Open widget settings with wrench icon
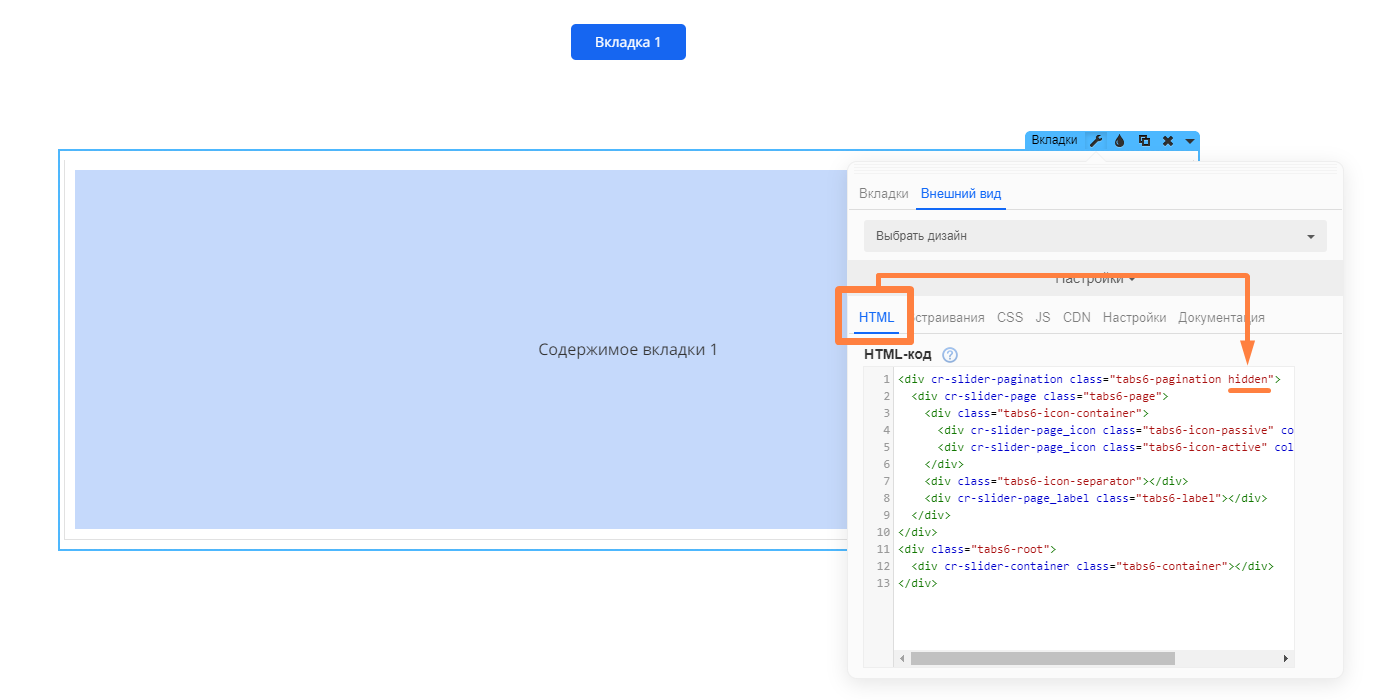1400x700 pixels. 1096,141
